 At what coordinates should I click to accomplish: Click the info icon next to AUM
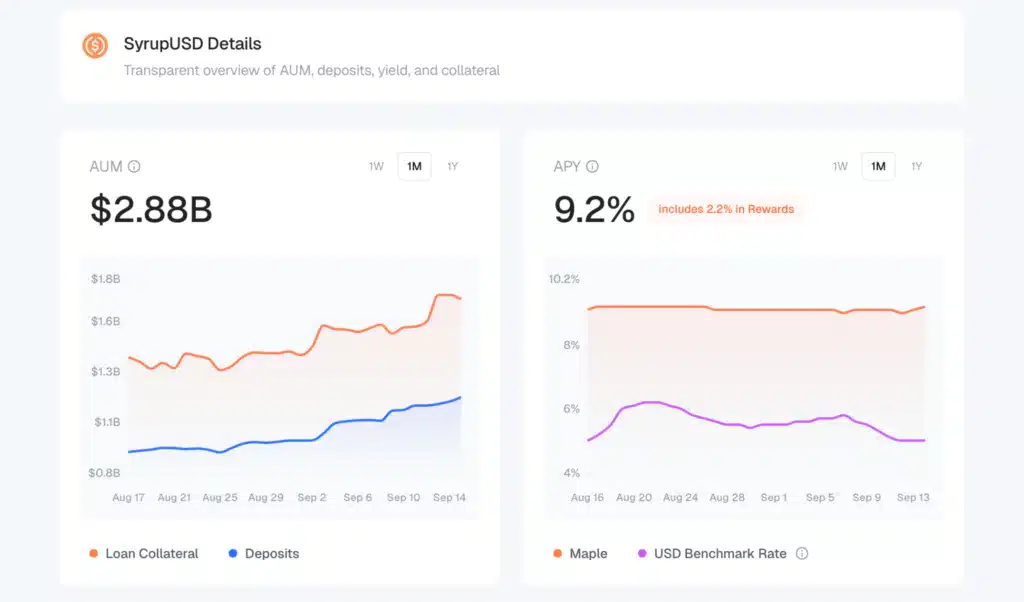pos(134,167)
